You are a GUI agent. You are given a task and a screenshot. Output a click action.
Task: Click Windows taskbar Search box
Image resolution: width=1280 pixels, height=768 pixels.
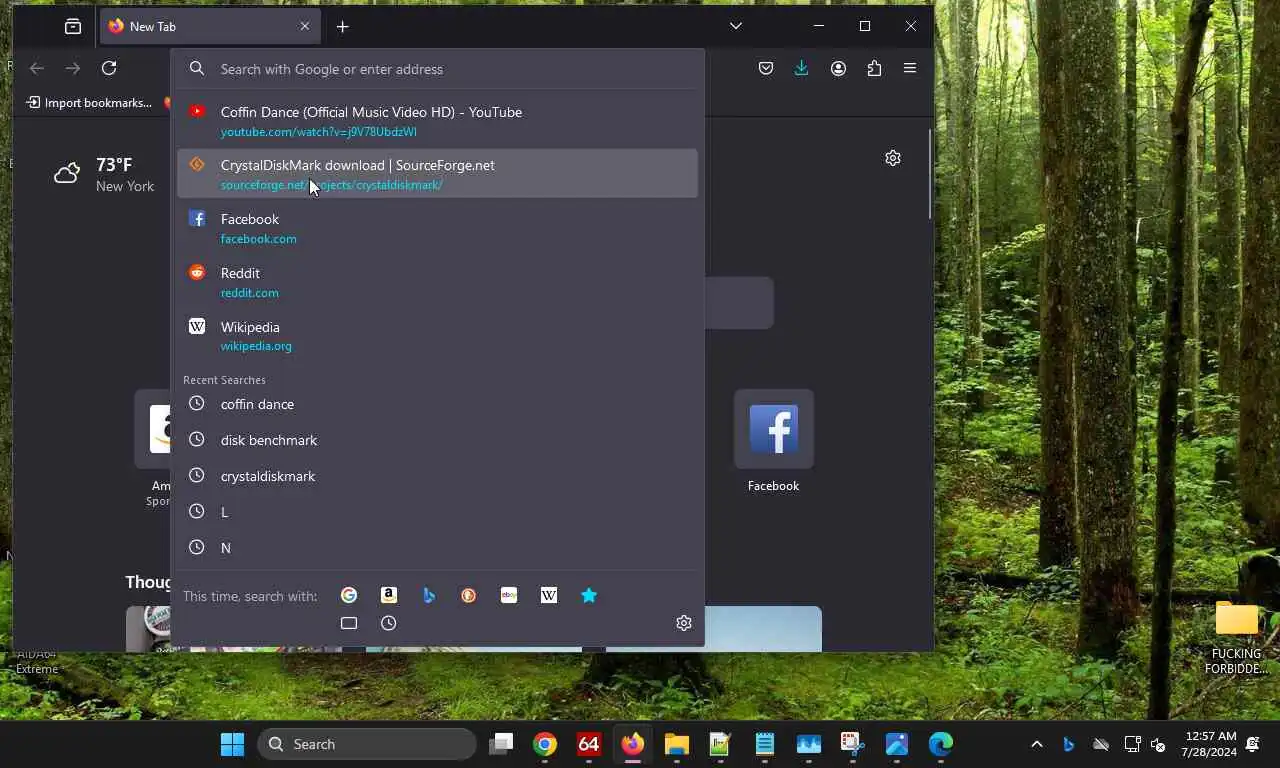click(x=367, y=744)
